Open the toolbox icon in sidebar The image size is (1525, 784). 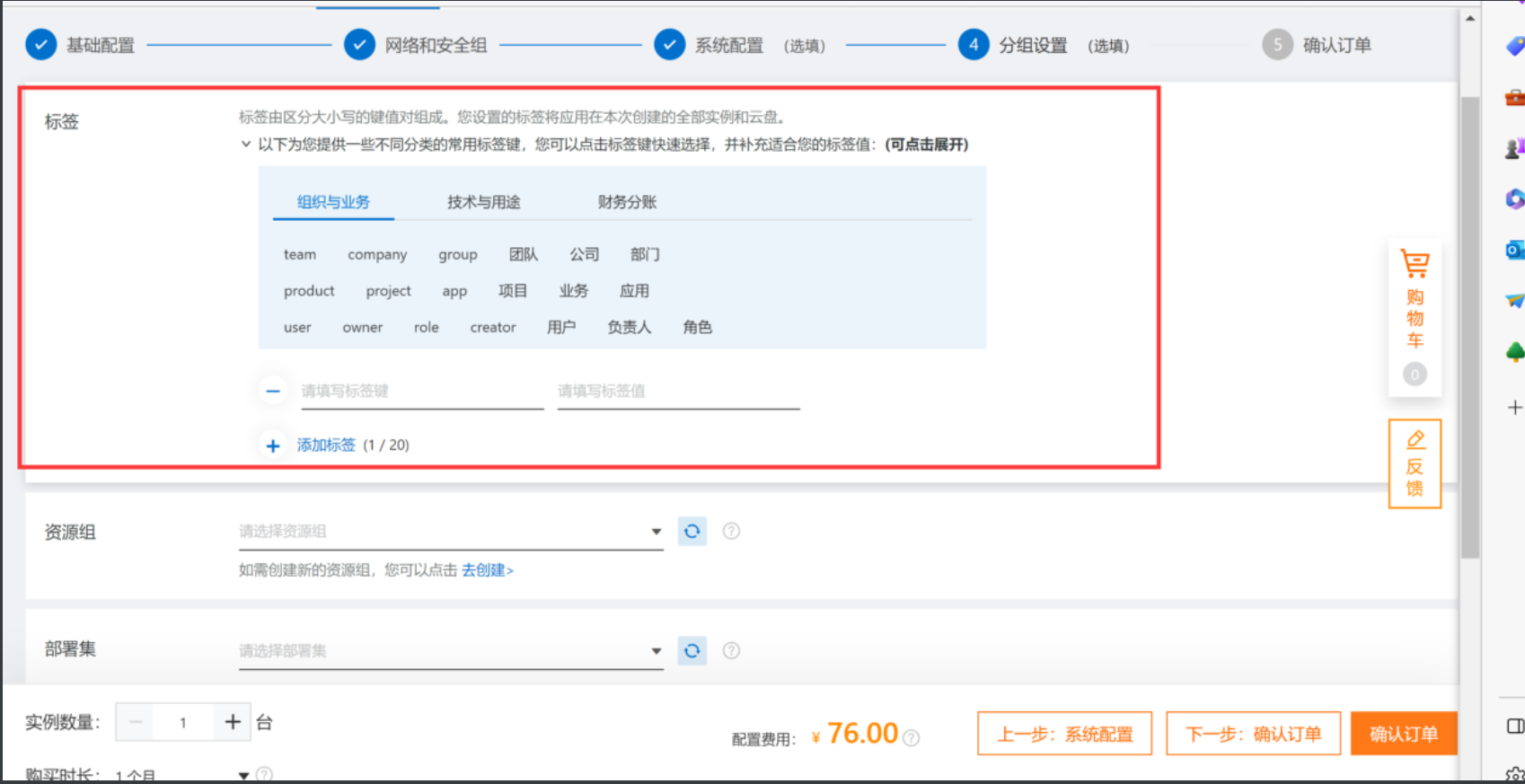pyautogui.click(x=1514, y=97)
